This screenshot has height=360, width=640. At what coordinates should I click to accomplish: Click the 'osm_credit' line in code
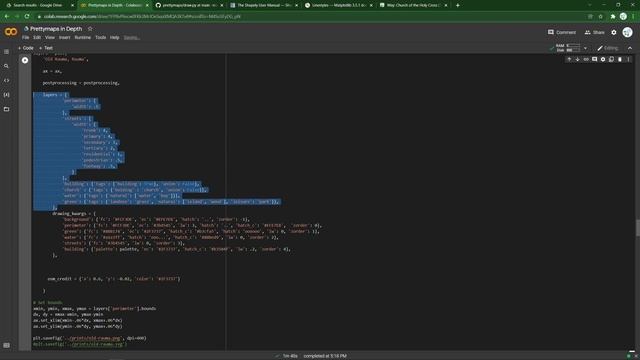tap(113, 279)
